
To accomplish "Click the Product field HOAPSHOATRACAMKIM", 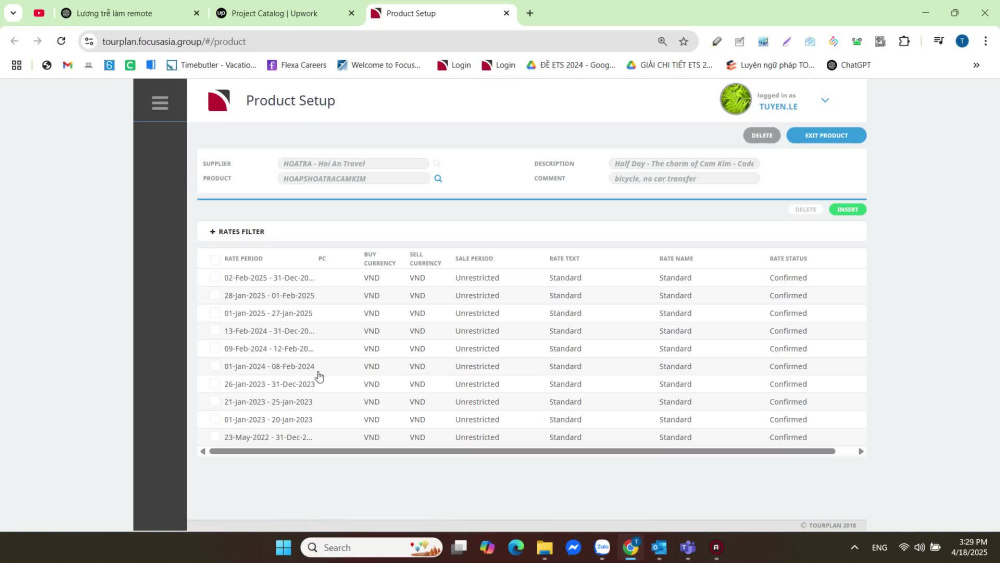I will click(x=353, y=179).
